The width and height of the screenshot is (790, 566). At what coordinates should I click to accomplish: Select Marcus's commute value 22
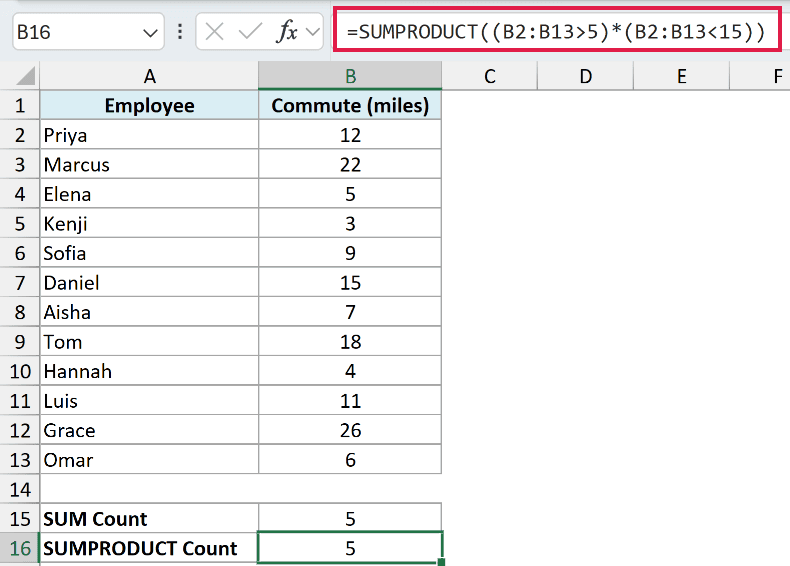(350, 164)
